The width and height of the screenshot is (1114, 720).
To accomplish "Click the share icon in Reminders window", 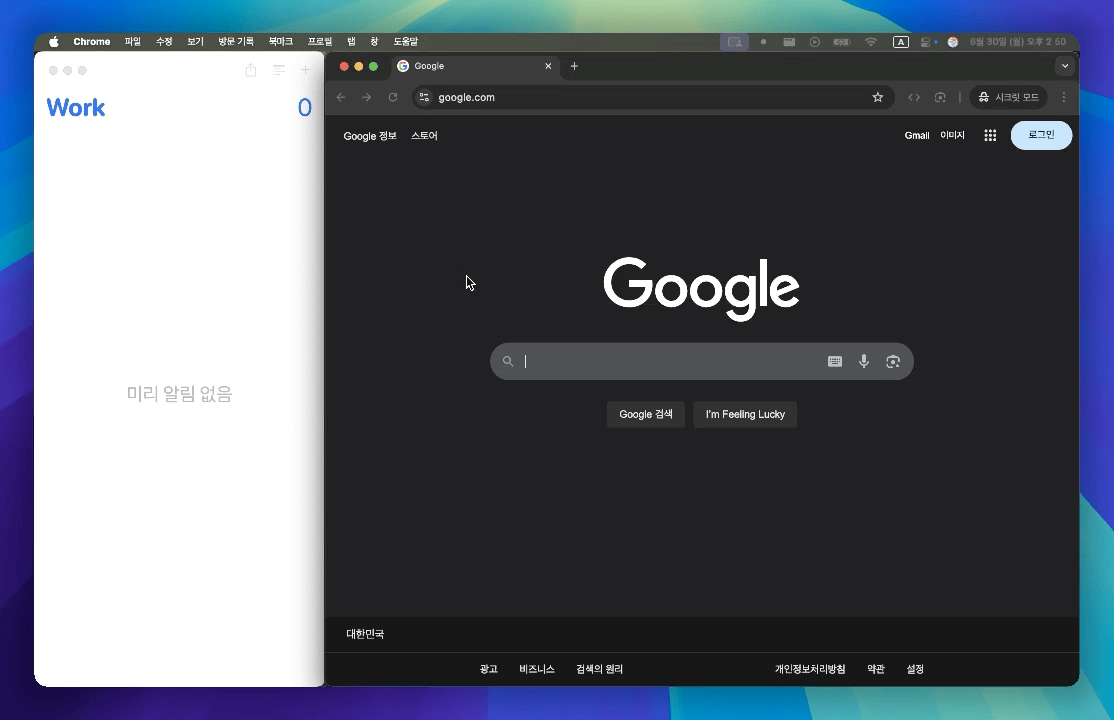I will (251, 70).
